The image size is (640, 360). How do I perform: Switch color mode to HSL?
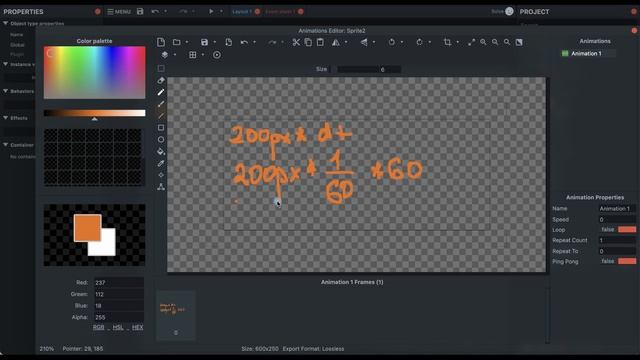point(118,327)
